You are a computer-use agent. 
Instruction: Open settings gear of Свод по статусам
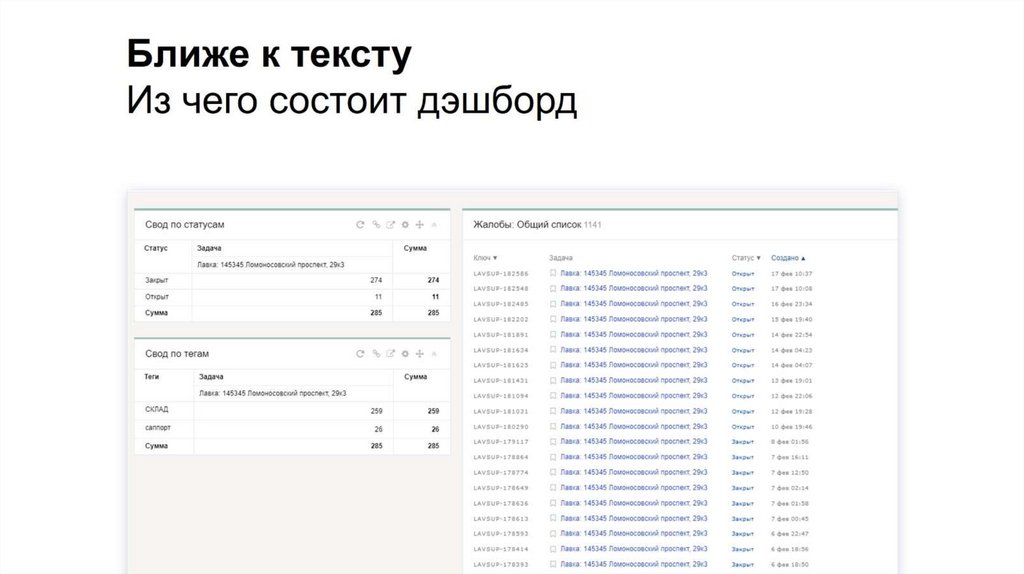click(x=405, y=225)
